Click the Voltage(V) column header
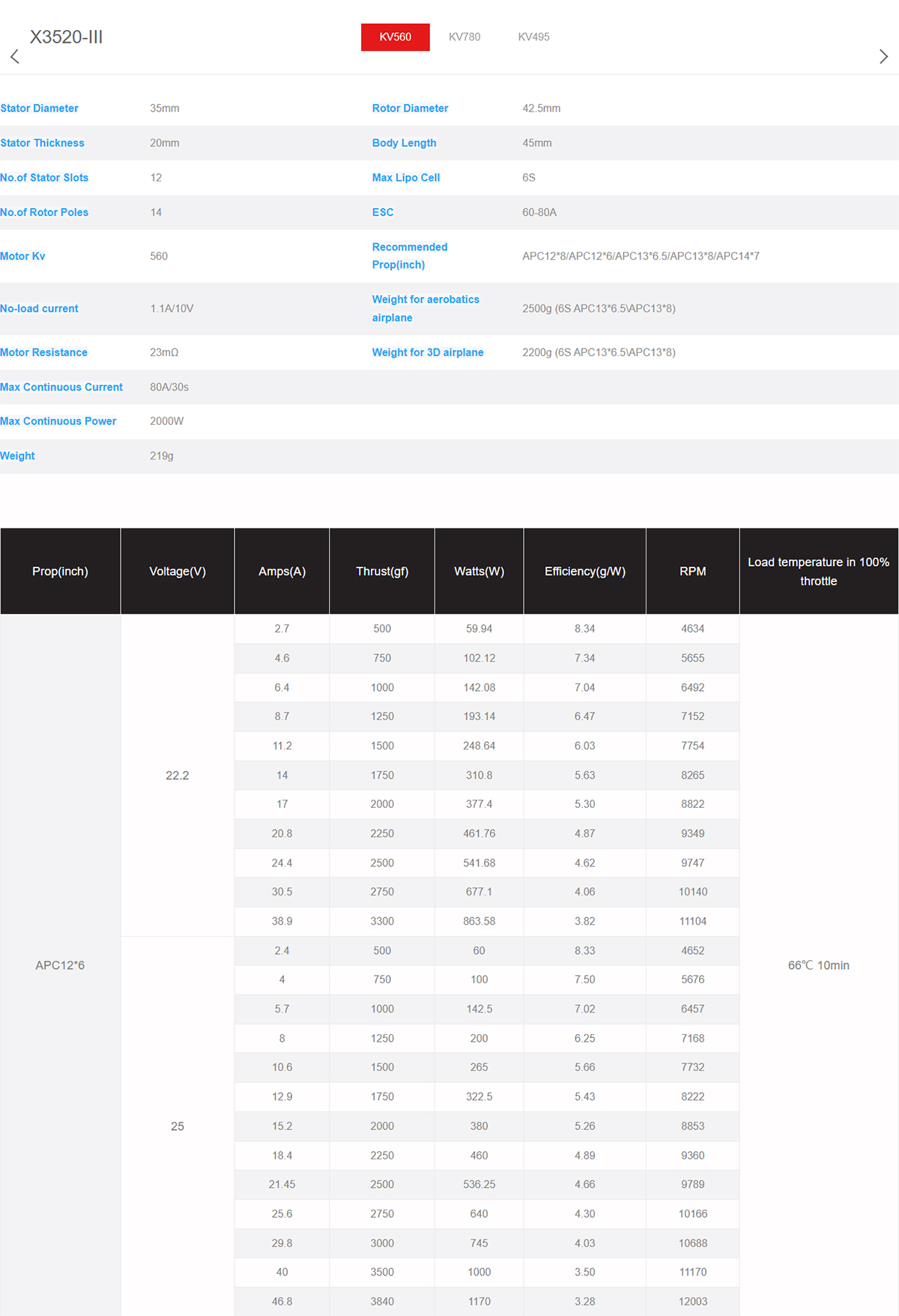The height and width of the screenshot is (1316, 899). [178, 571]
